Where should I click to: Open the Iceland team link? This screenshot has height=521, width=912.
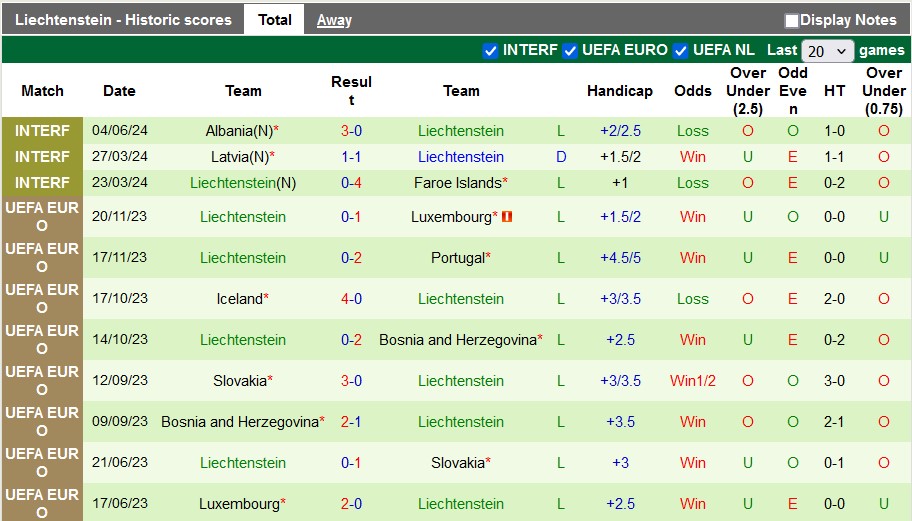point(240,299)
